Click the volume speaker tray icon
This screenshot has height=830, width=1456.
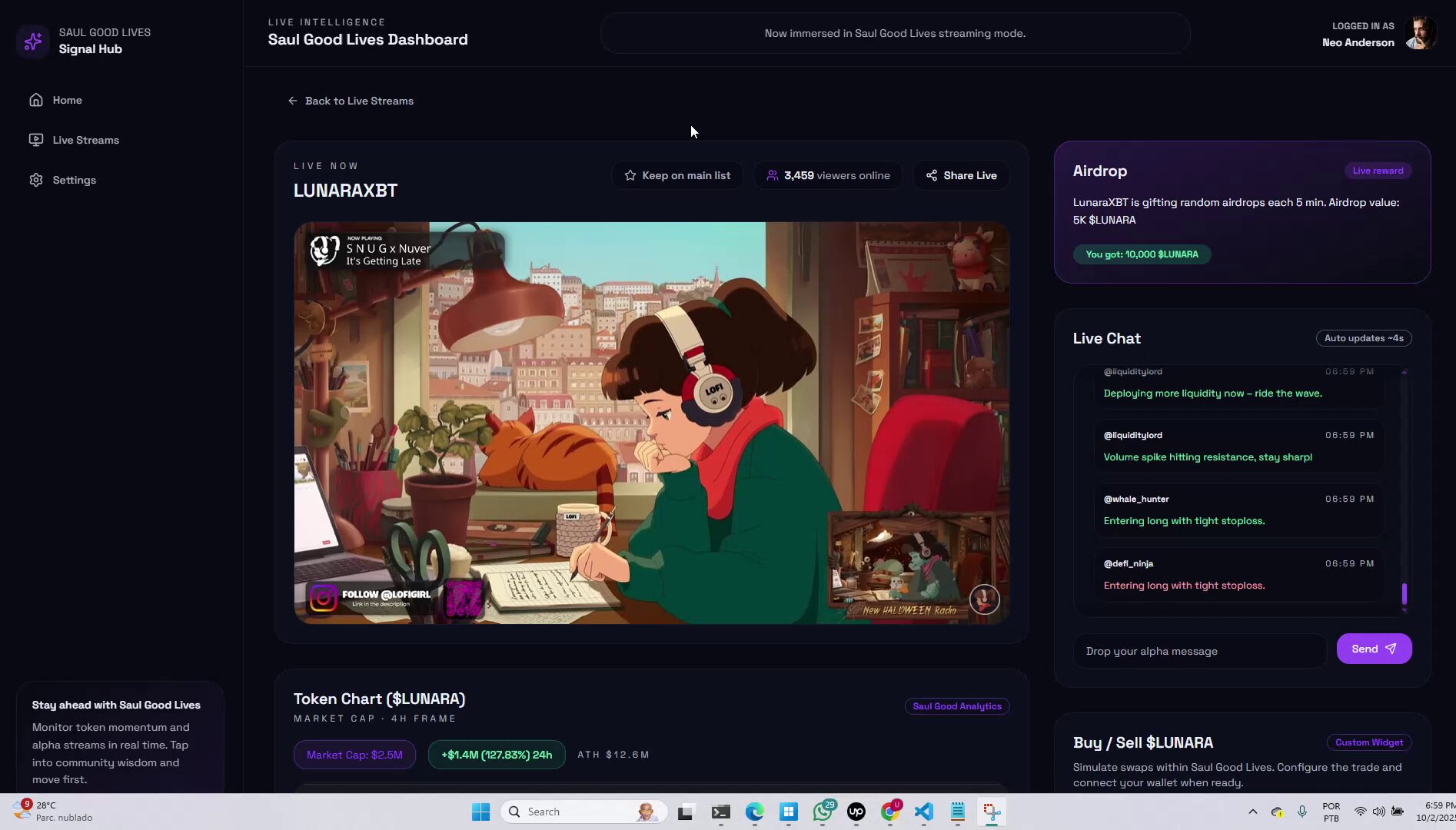coord(1378,812)
